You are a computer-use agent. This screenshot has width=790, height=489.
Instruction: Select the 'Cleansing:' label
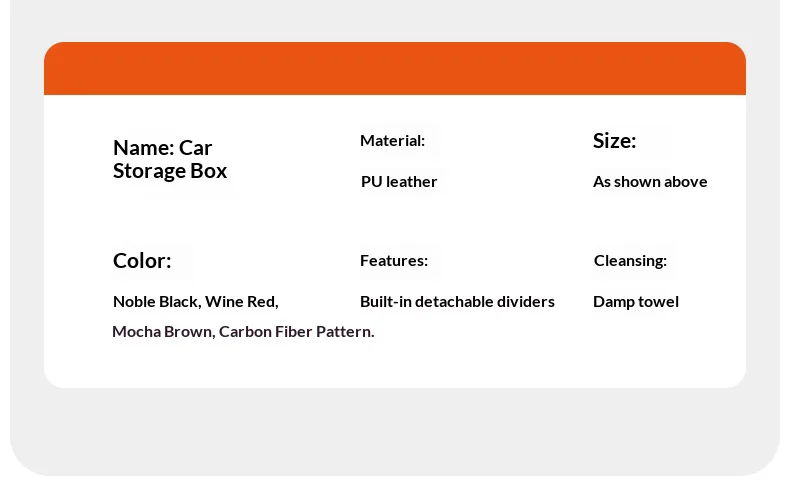(x=630, y=261)
